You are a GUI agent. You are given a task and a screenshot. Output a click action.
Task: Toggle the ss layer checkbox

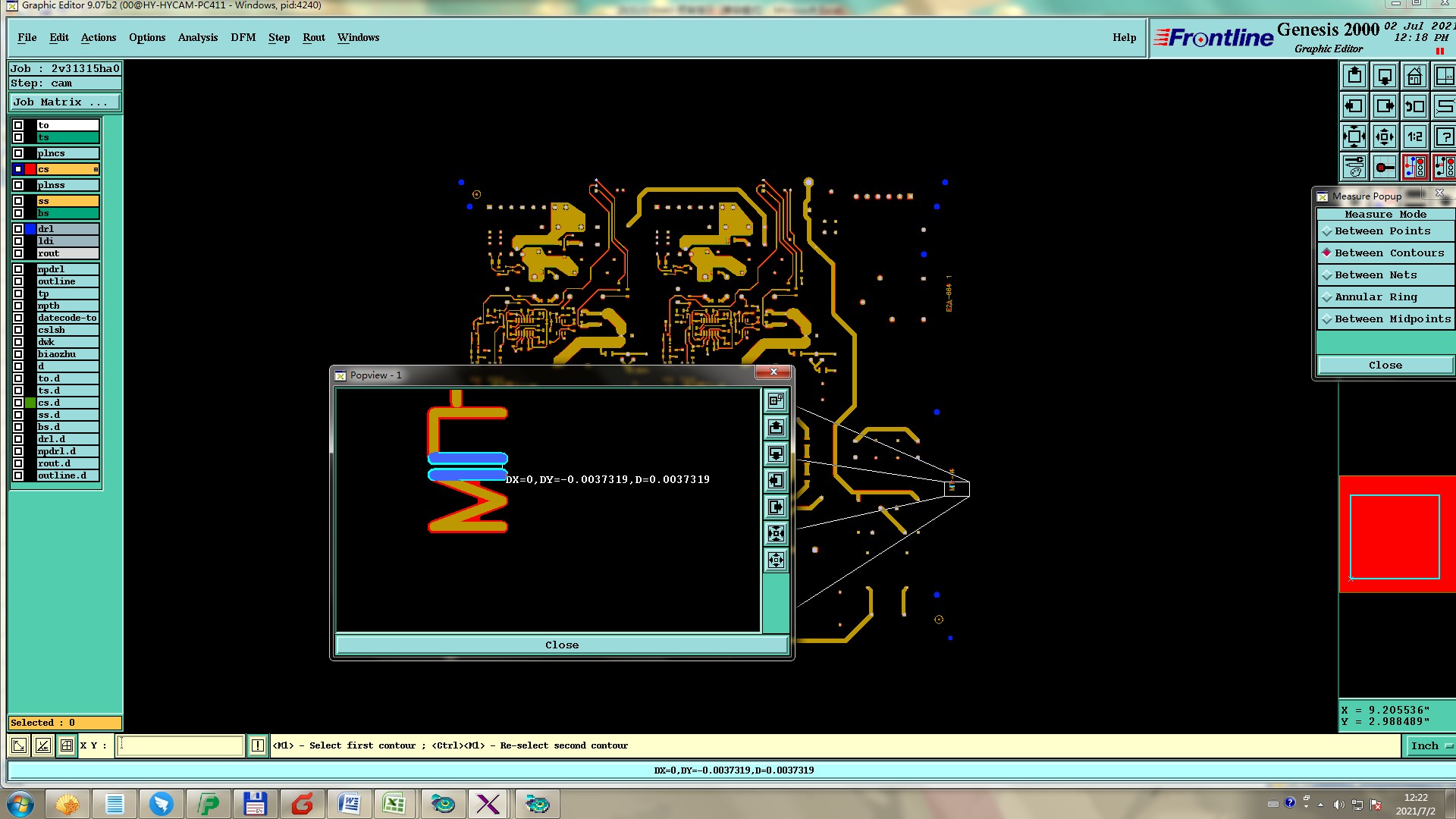[x=18, y=201]
